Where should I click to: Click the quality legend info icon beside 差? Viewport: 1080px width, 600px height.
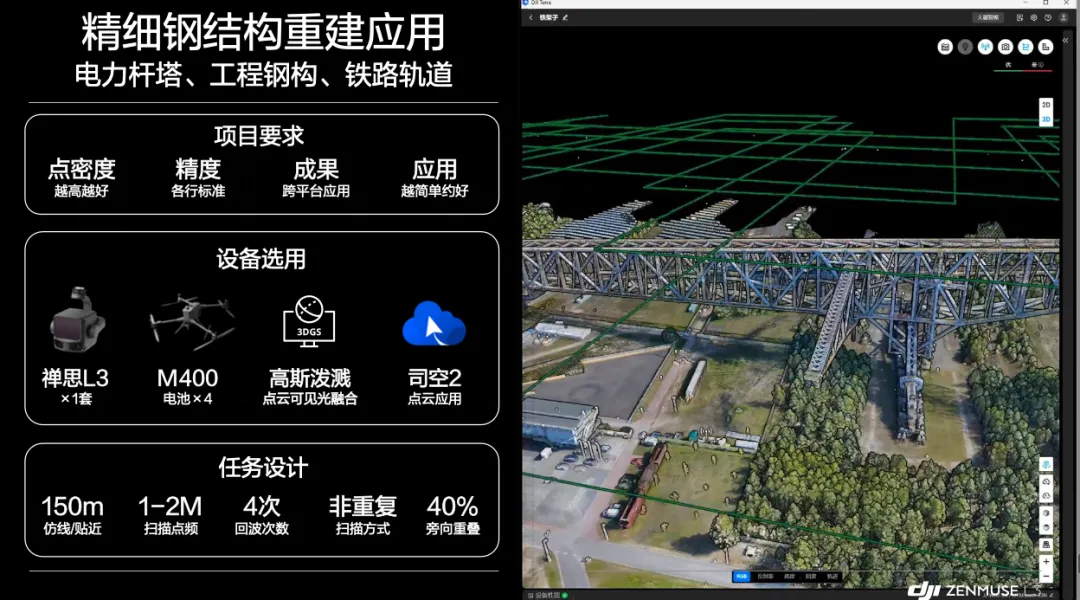coord(1041,65)
